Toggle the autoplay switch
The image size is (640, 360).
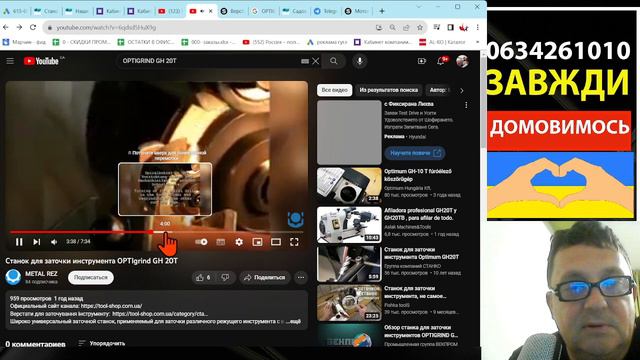tap(201, 242)
